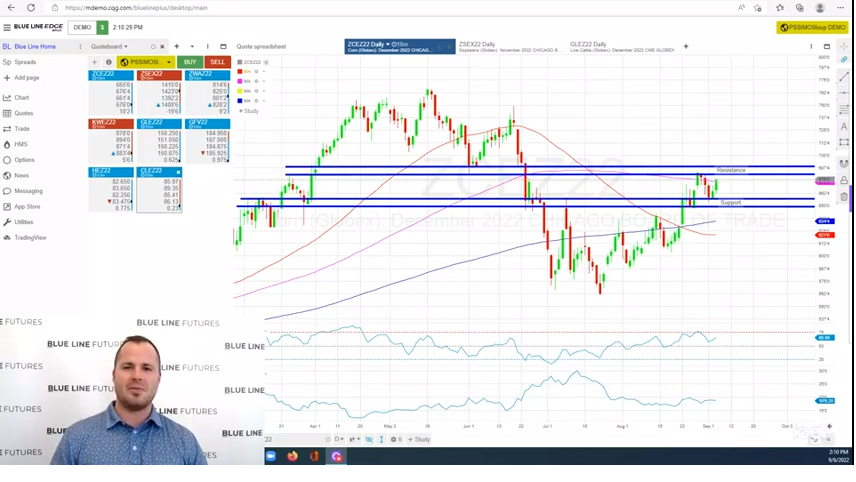856x482 pixels.
Task: Toggle the magnet snap tool
Action: (843, 163)
